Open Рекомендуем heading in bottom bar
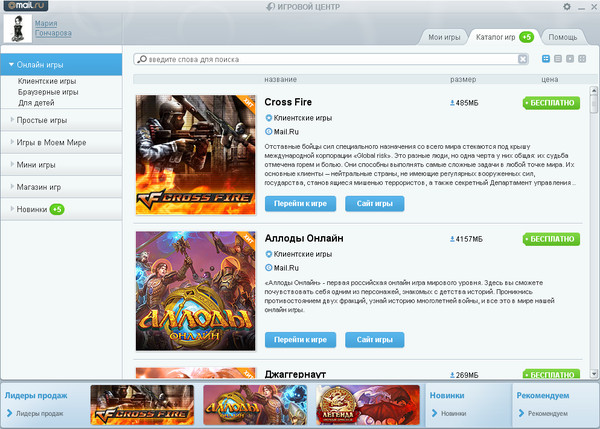600x429 pixels. click(543, 396)
